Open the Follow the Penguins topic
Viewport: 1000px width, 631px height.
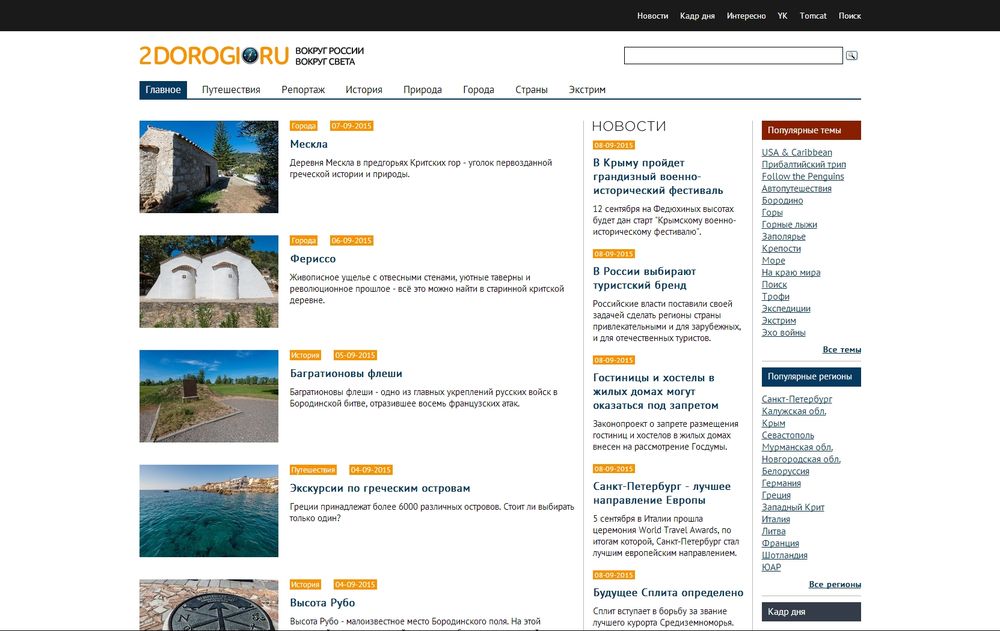[802, 177]
